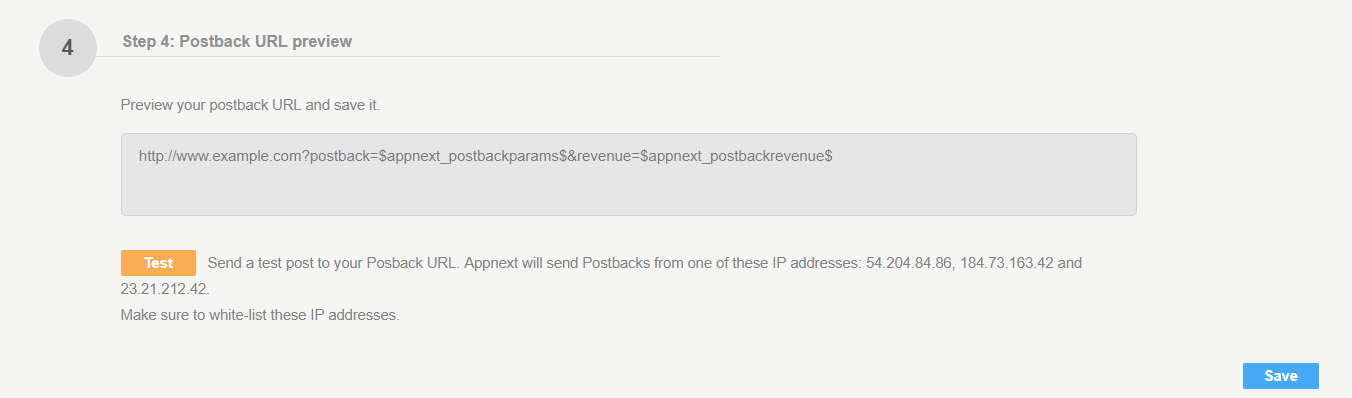
Task: Click the '&revenue=' parameter in the URL
Action: coord(604,157)
